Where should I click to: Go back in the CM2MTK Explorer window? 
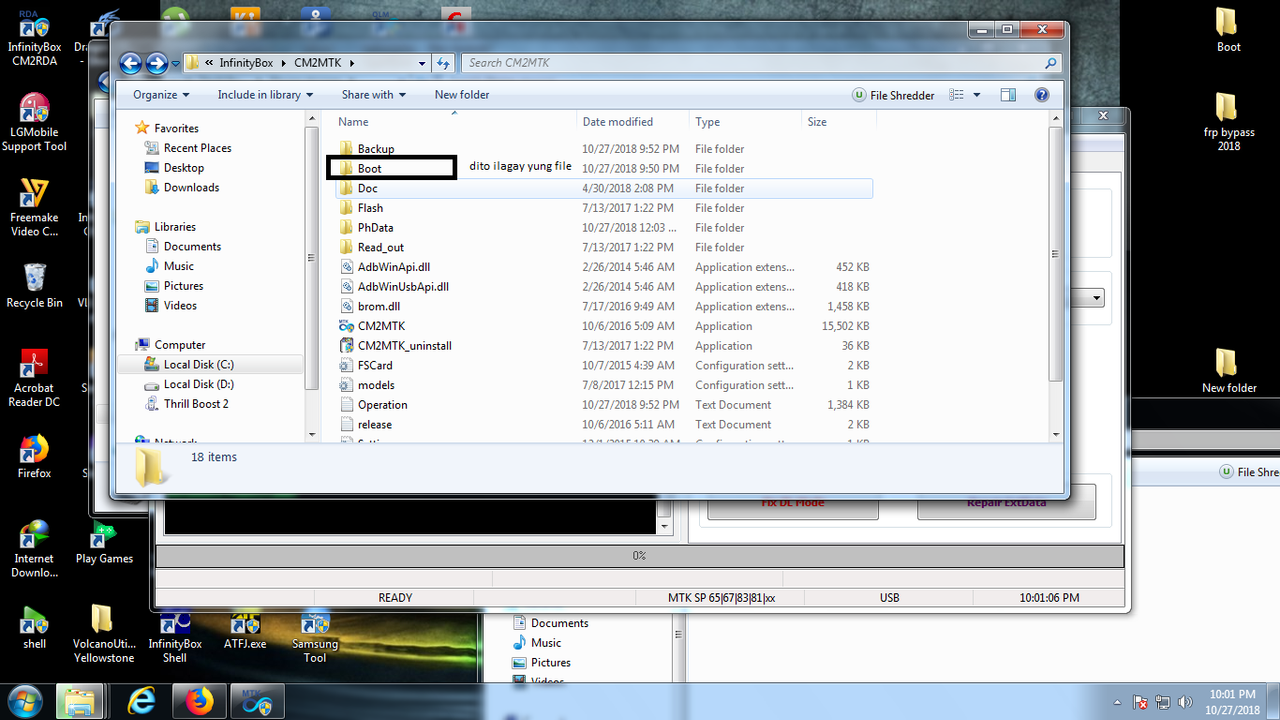[130, 63]
